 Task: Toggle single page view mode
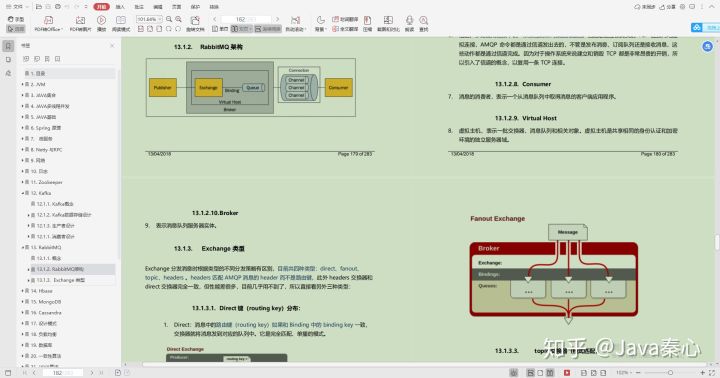click(x=220, y=29)
